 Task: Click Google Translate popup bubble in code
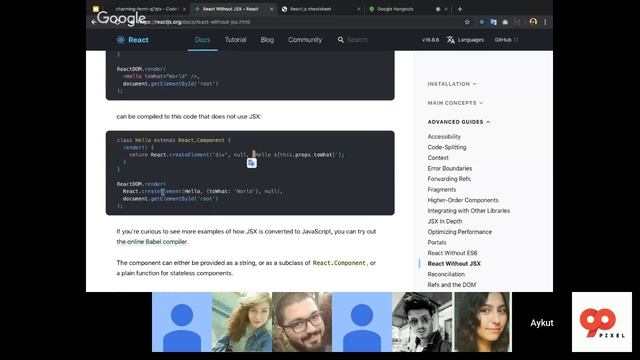point(252,163)
